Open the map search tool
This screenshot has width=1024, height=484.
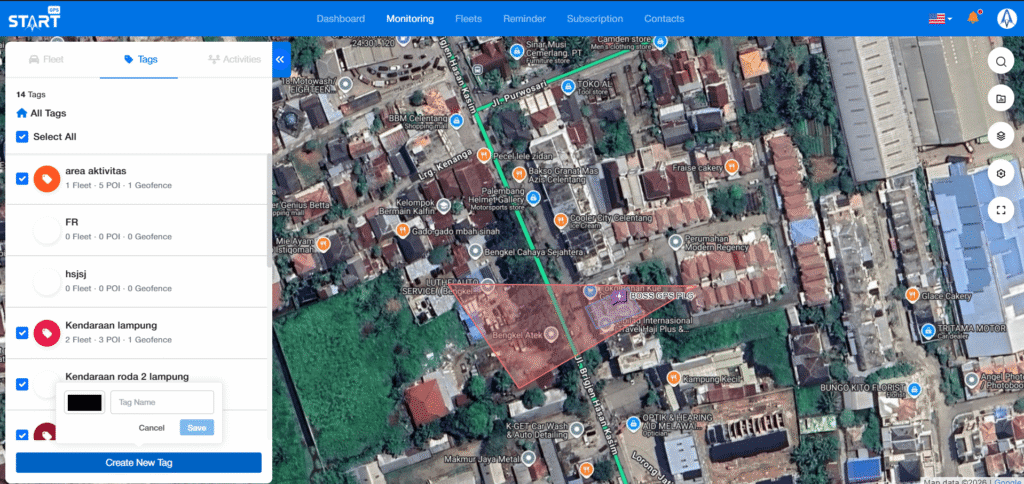click(1000, 62)
